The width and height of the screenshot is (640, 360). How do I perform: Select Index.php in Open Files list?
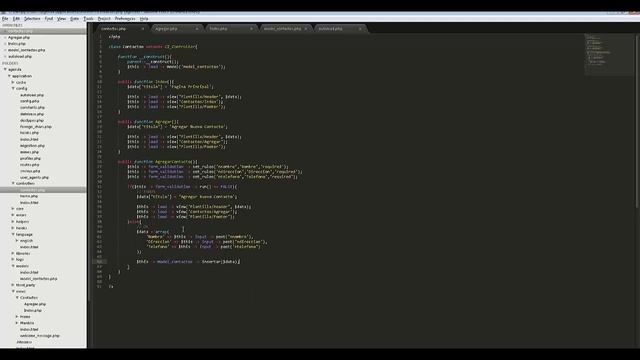17,44
